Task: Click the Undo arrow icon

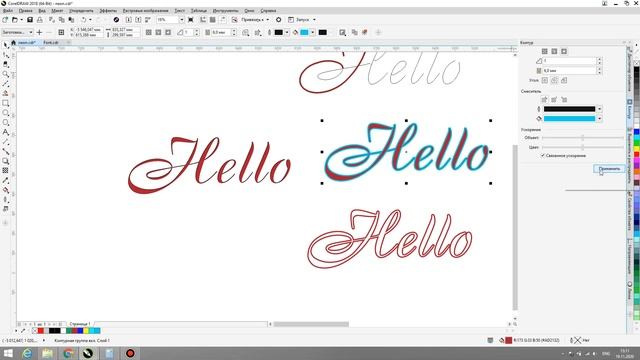Action: [84, 20]
